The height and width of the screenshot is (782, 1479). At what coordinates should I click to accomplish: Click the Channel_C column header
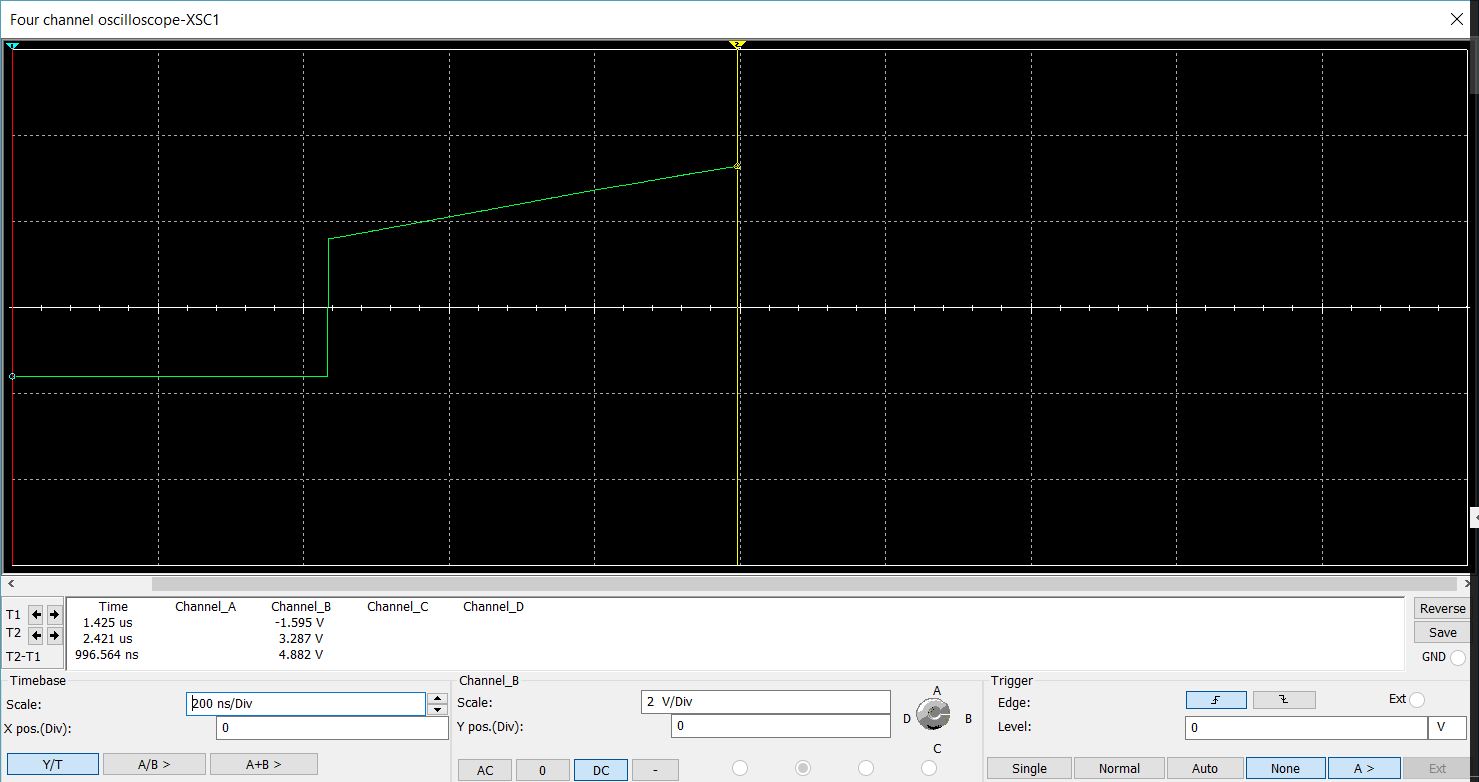coord(397,607)
